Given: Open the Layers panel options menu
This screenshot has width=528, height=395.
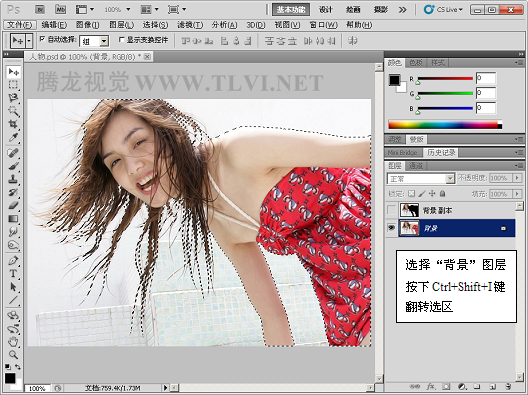Looking at the screenshot, I should [x=518, y=165].
